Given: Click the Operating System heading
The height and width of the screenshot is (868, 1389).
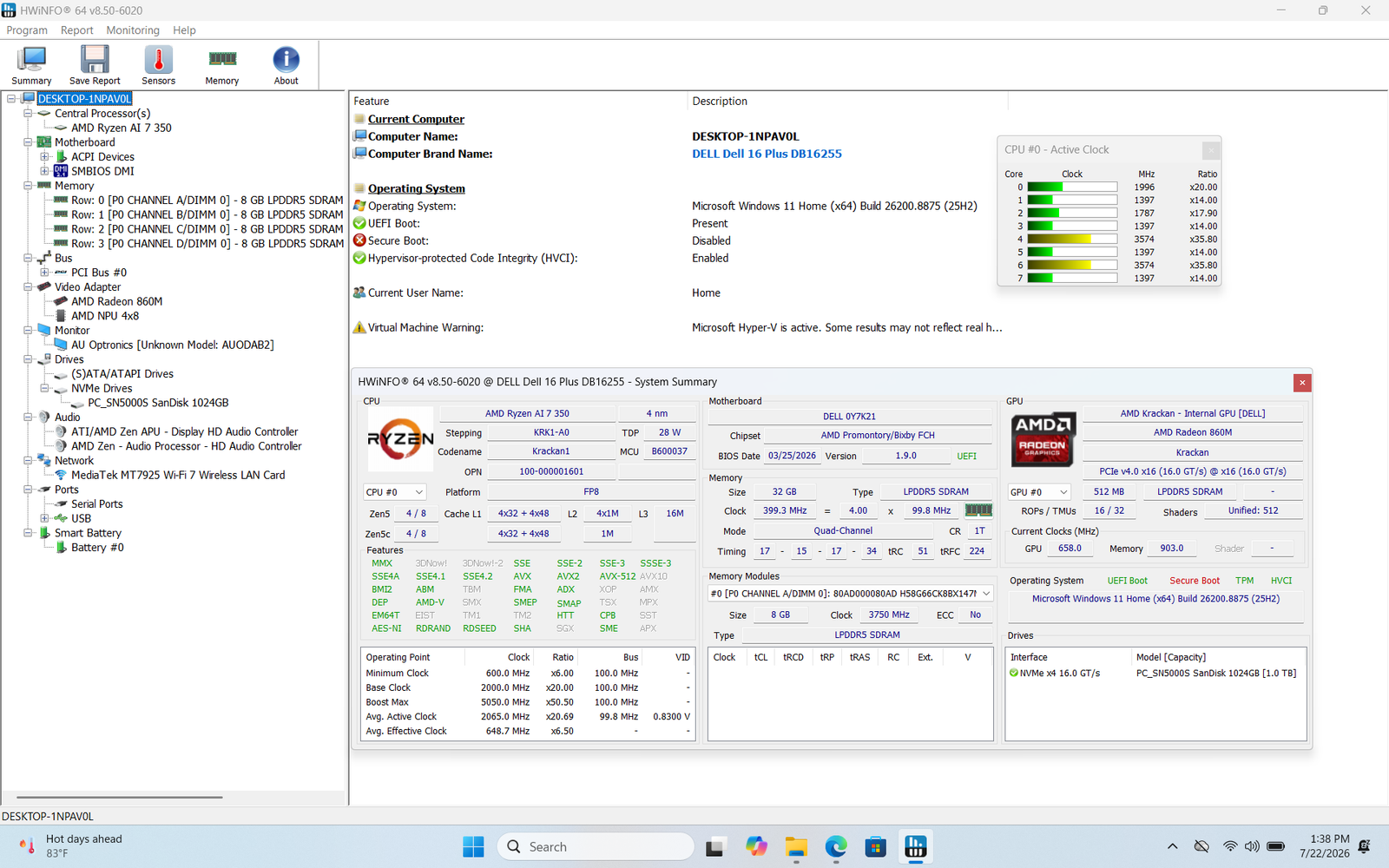Looking at the screenshot, I should coord(417,188).
